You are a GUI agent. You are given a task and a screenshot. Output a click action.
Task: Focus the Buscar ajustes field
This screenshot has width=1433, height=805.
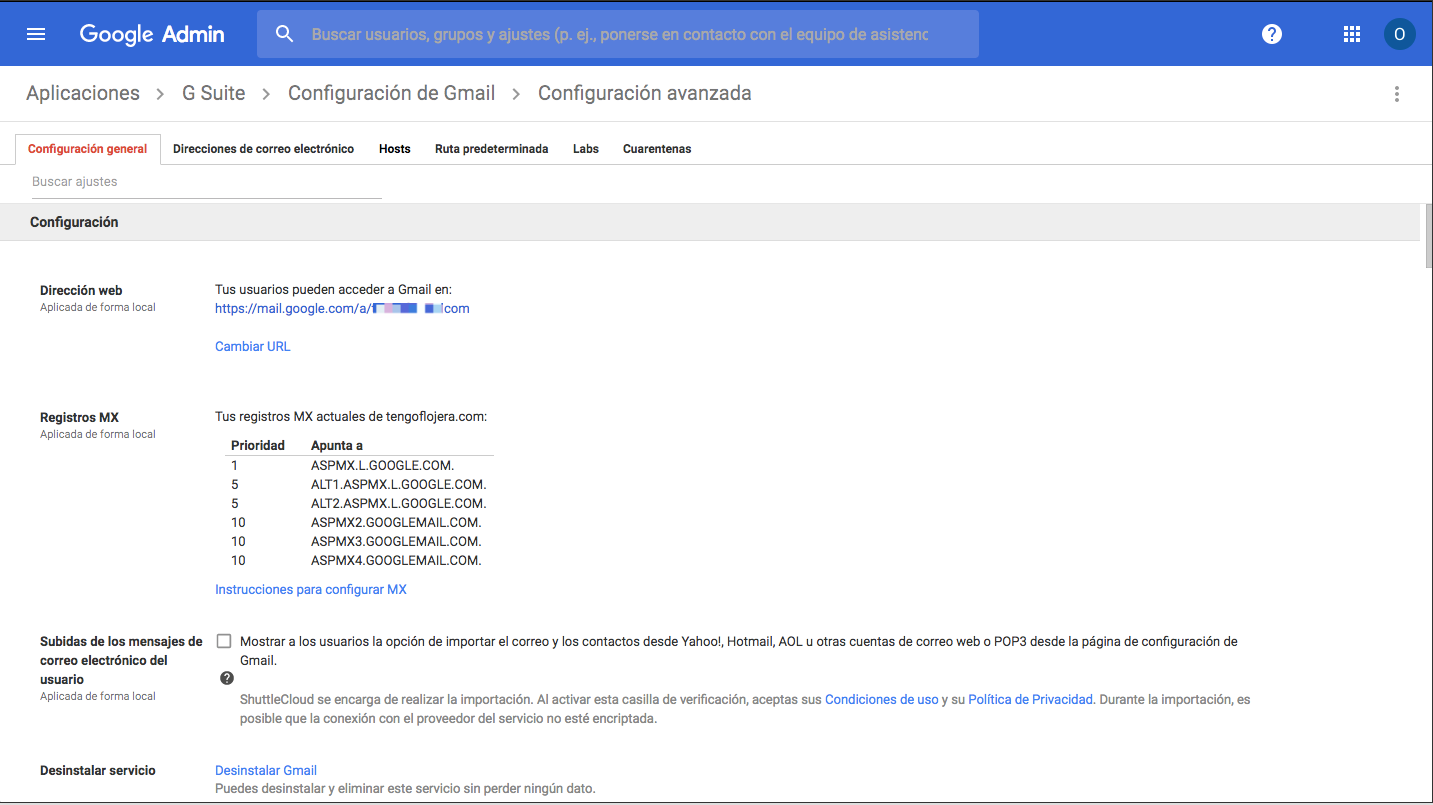206,182
